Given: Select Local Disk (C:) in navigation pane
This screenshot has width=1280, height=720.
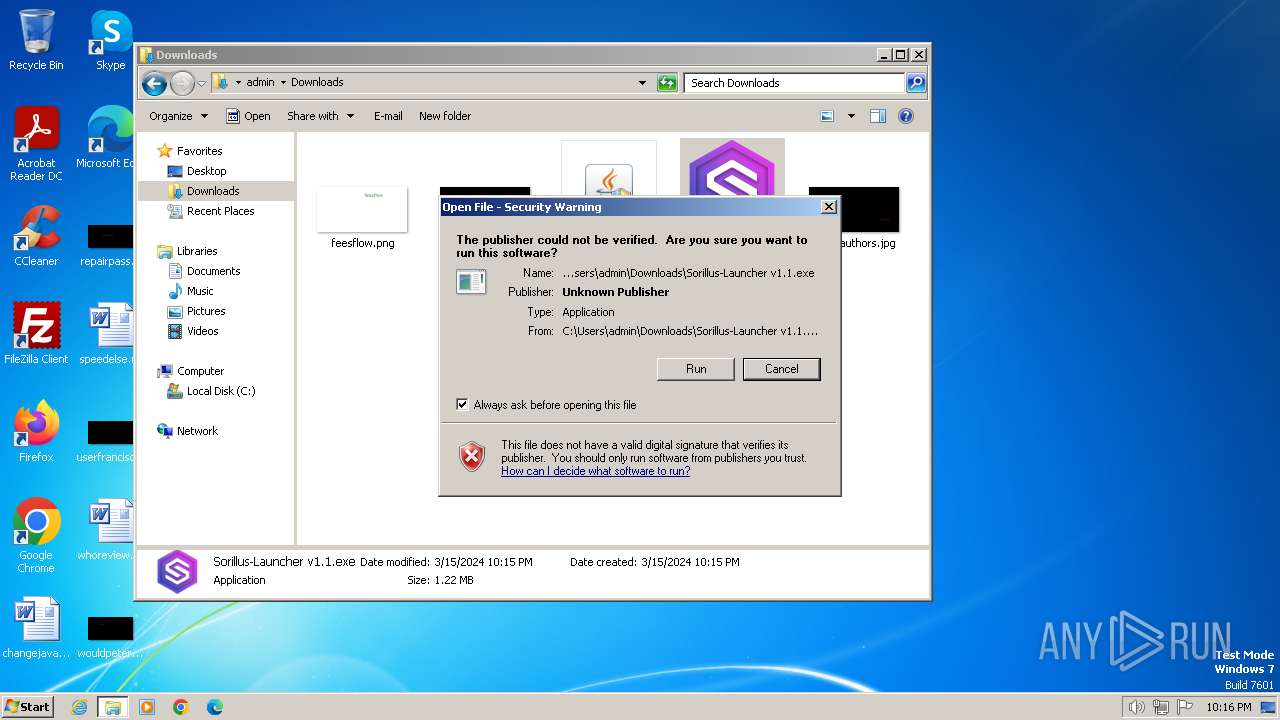Looking at the screenshot, I should (x=220, y=391).
